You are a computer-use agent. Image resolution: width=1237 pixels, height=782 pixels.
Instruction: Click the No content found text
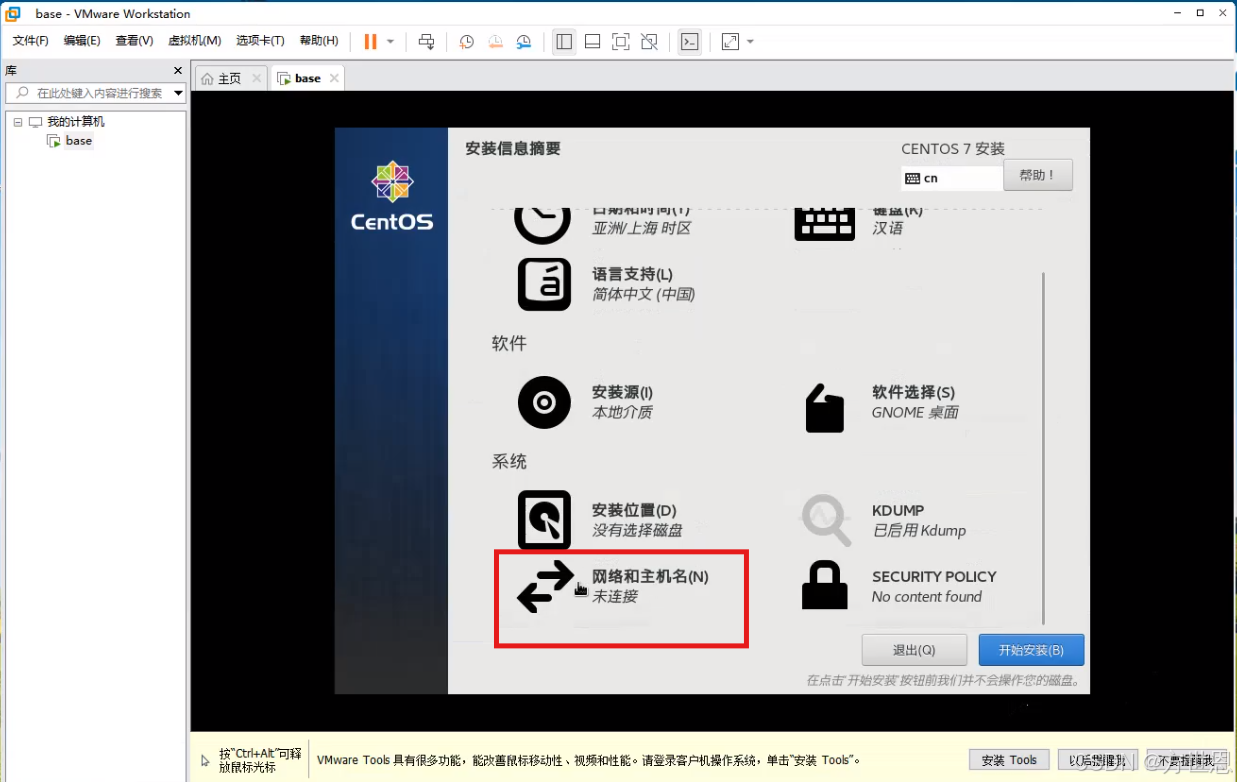[927, 596]
